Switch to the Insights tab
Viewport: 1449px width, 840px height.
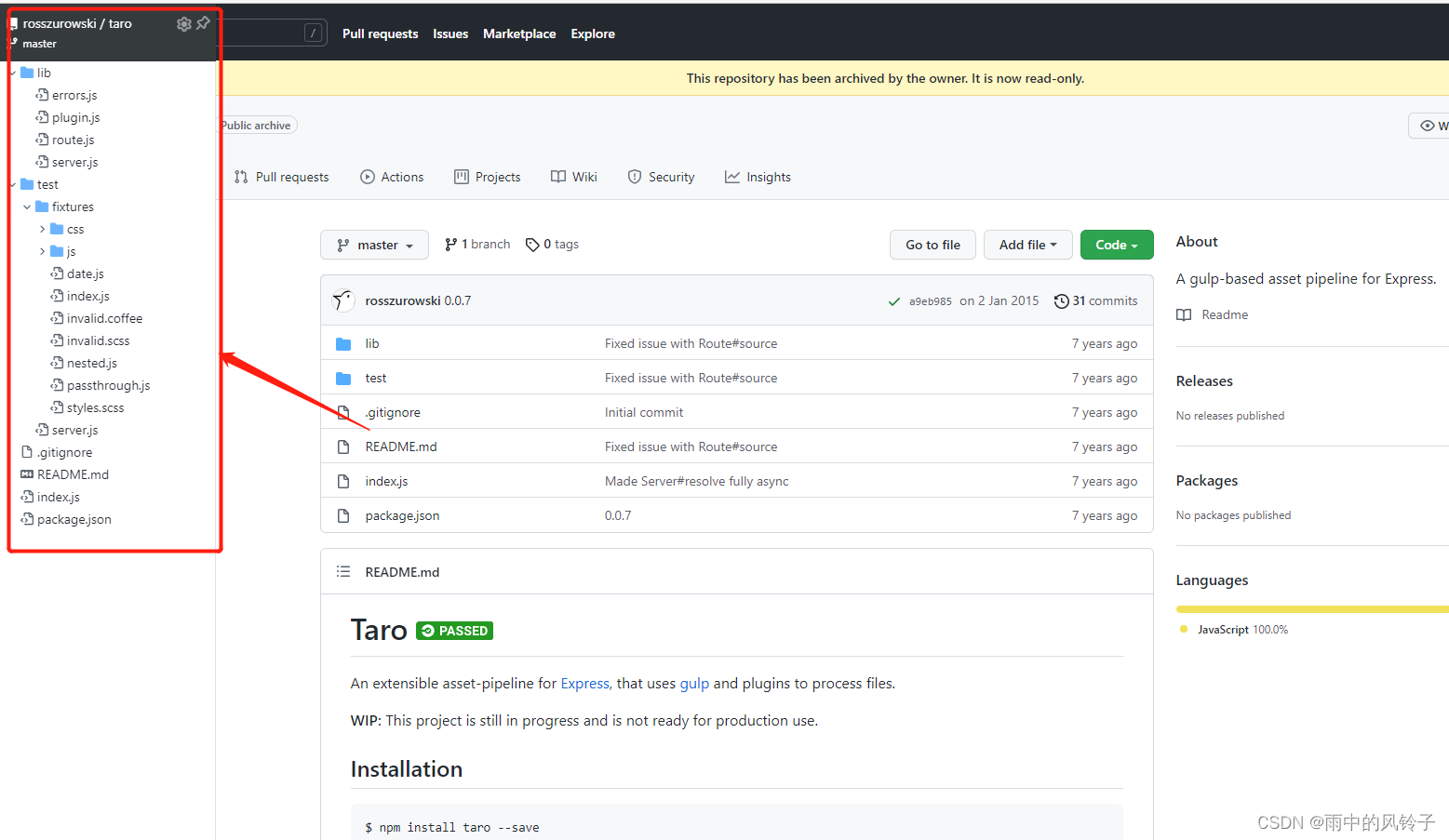[x=758, y=177]
